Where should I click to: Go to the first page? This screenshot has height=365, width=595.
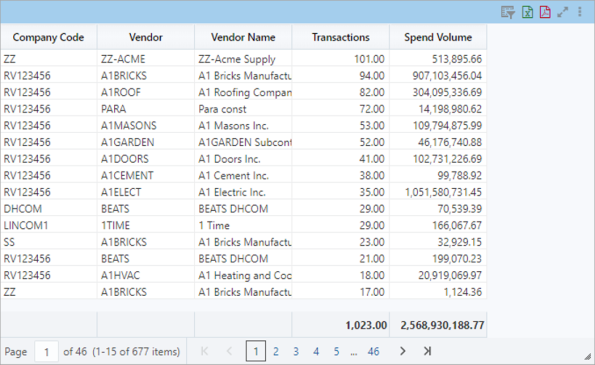click(x=204, y=351)
